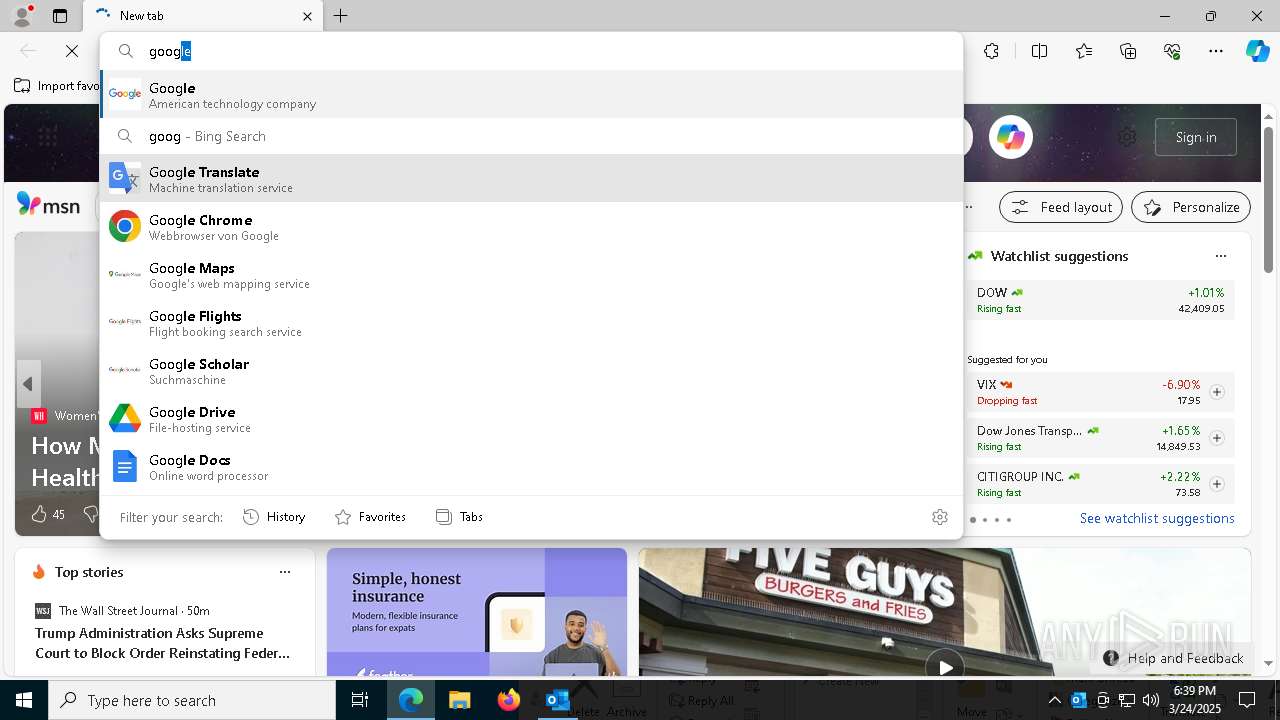Click the Type here to search box
The height and width of the screenshot is (720, 1280).
[x=192, y=700]
